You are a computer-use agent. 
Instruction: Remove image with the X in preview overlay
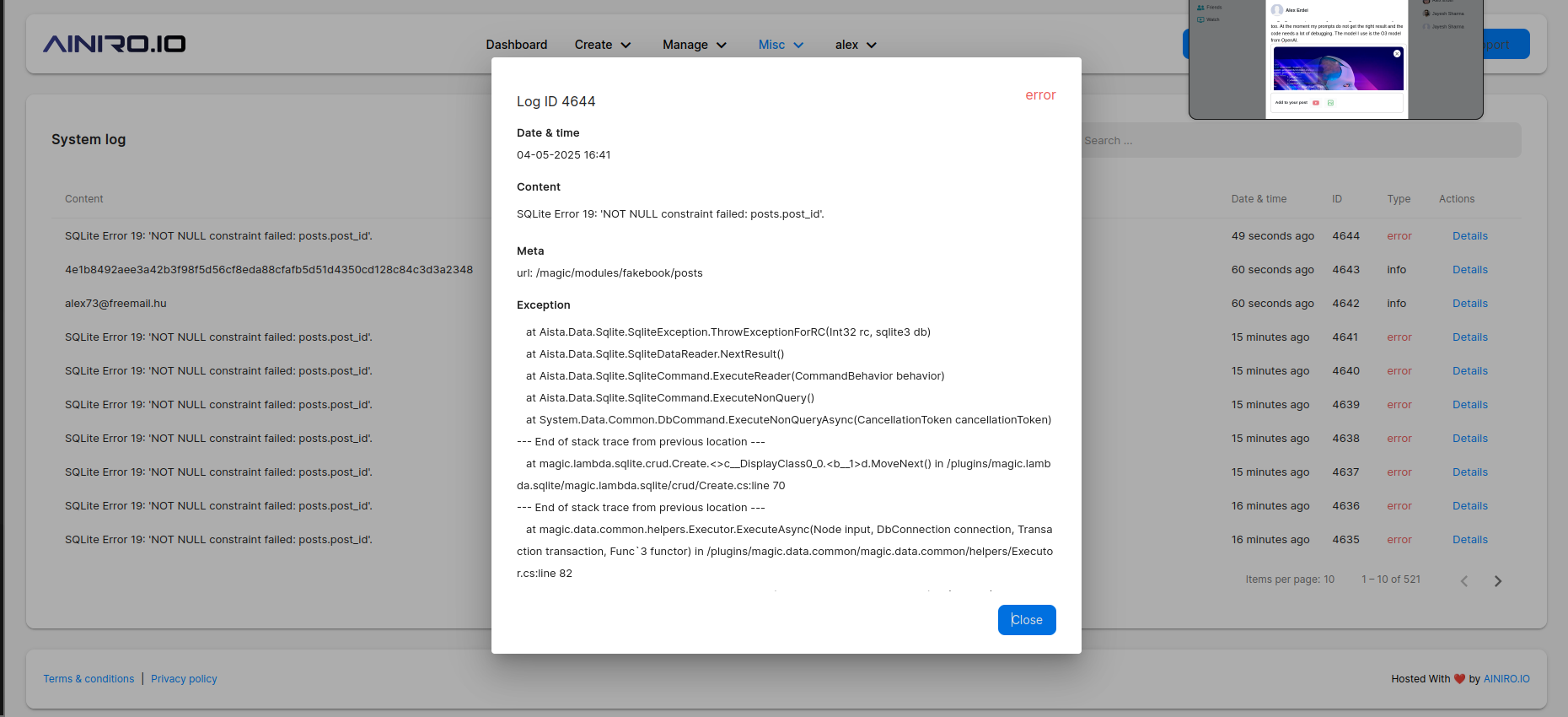point(1397,53)
